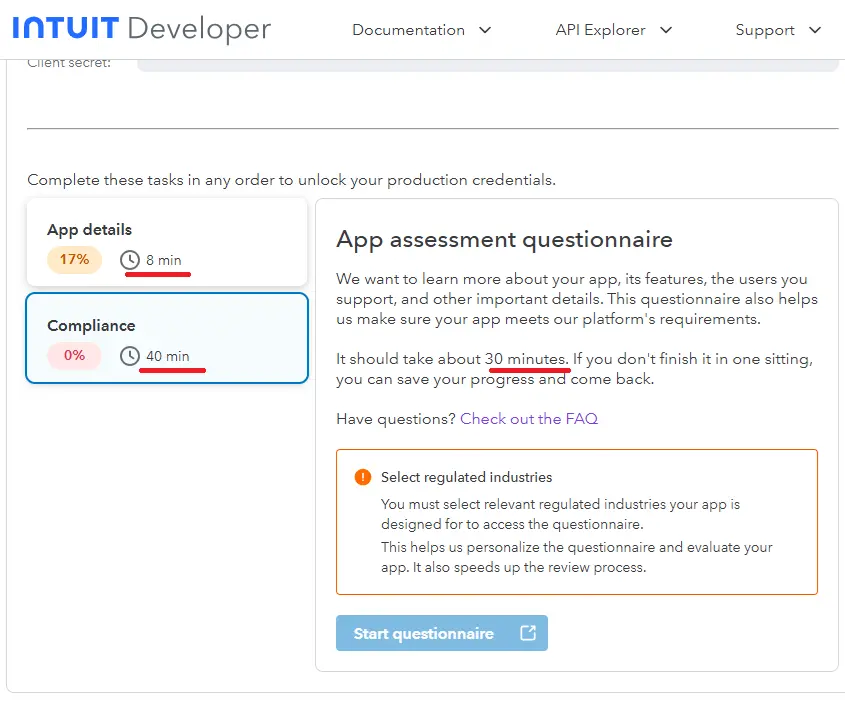Image resolution: width=845 pixels, height=707 pixels.
Task: Expand the API Explorer dropdown chevron
Action: 666,30
